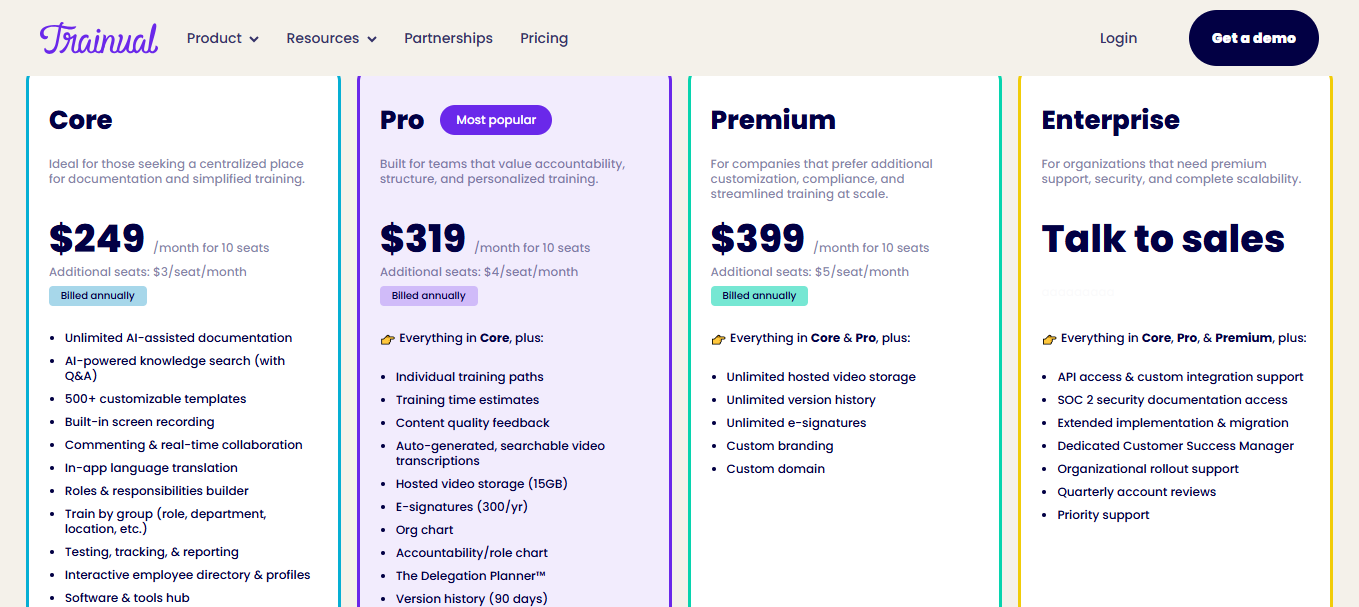Click pointing hand icon in Premium plan
The image size is (1359, 607).
pyautogui.click(x=718, y=339)
